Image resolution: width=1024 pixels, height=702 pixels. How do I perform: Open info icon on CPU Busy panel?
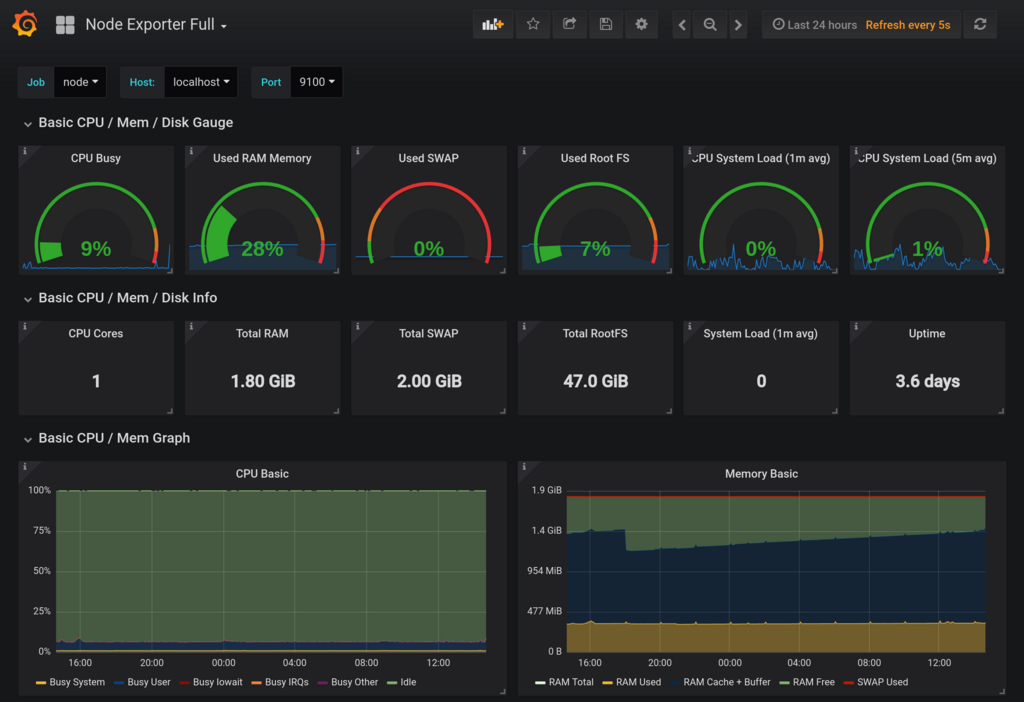point(25,151)
